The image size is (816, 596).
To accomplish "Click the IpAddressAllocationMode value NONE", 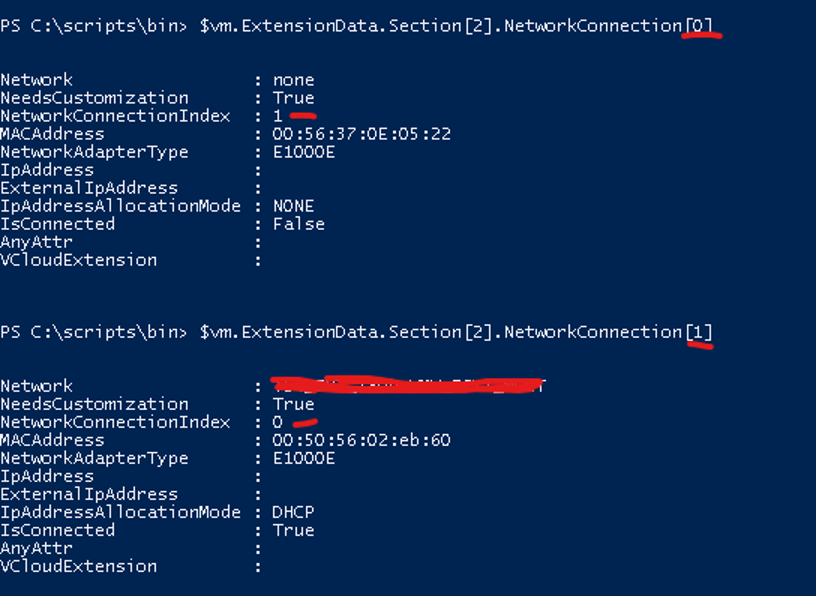I will click(x=293, y=206).
